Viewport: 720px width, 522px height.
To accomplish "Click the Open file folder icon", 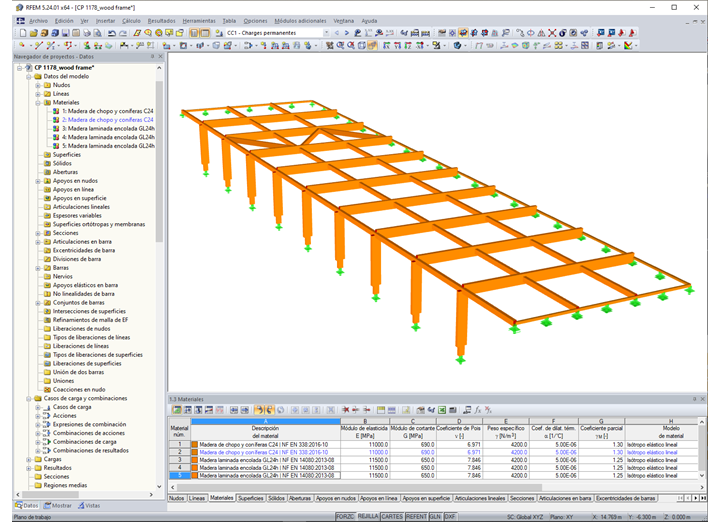I will (x=33, y=33).
